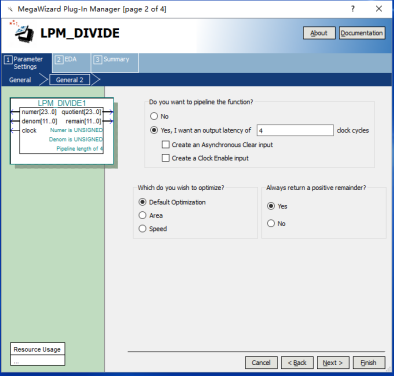Click the clock port label
395x376 pixels.
click(29, 130)
